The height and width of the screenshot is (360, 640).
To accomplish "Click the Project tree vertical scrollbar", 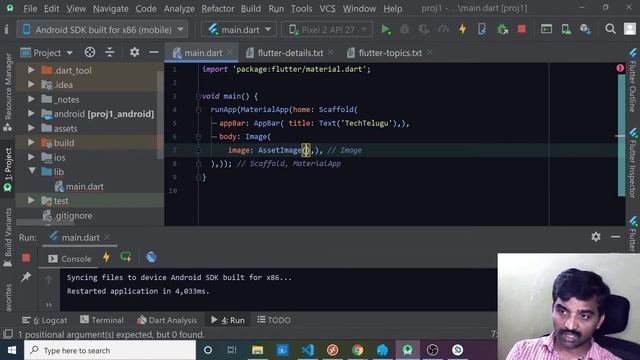I will tap(160, 115).
